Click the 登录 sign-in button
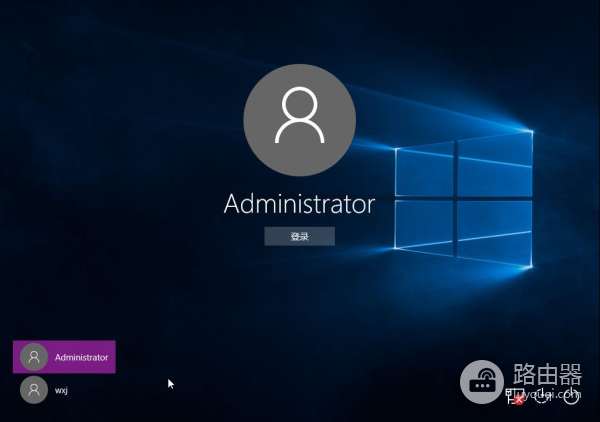Image resolution: width=600 pixels, height=422 pixels. (299, 236)
